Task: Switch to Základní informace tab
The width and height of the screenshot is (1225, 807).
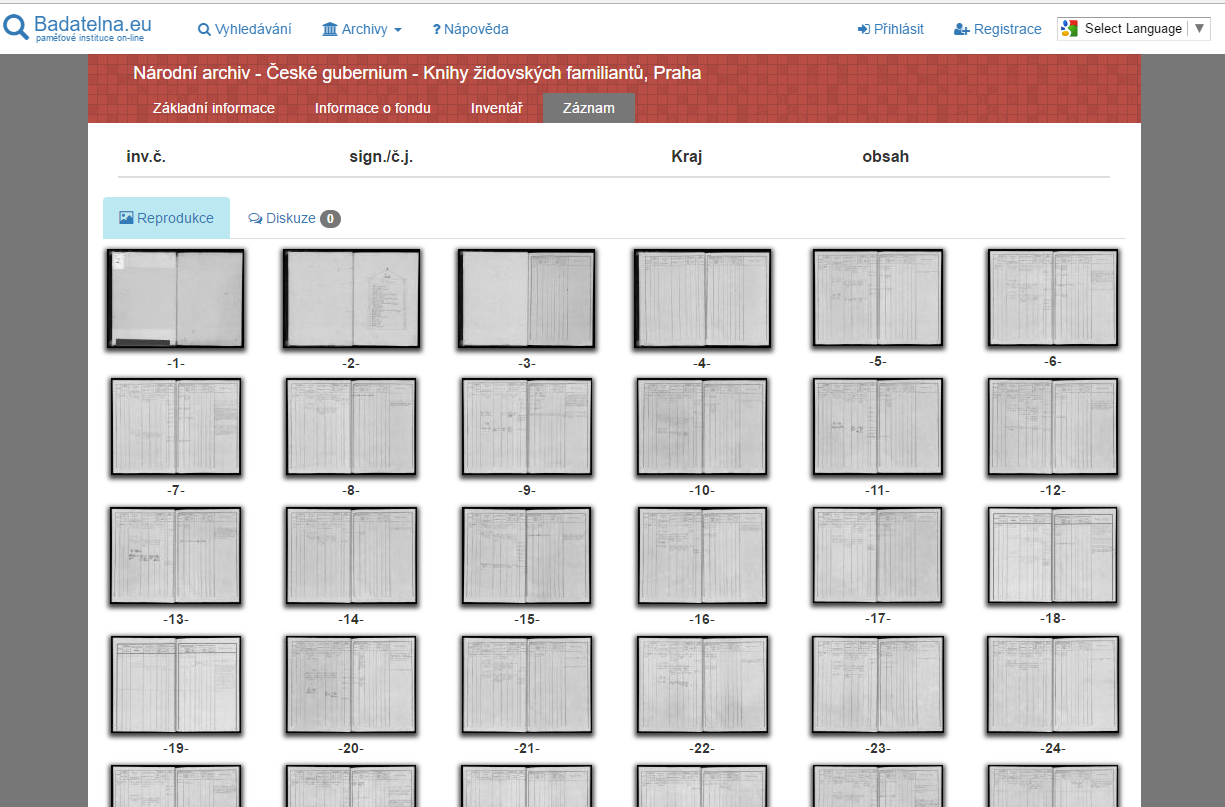Action: 214,108
